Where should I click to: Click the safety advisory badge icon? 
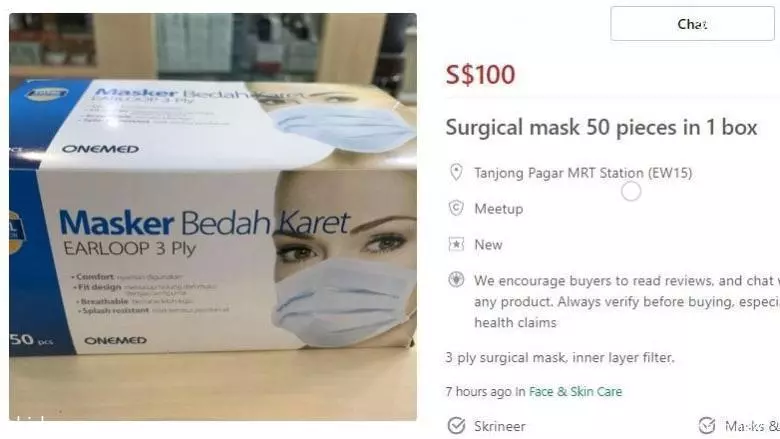coord(456,280)
